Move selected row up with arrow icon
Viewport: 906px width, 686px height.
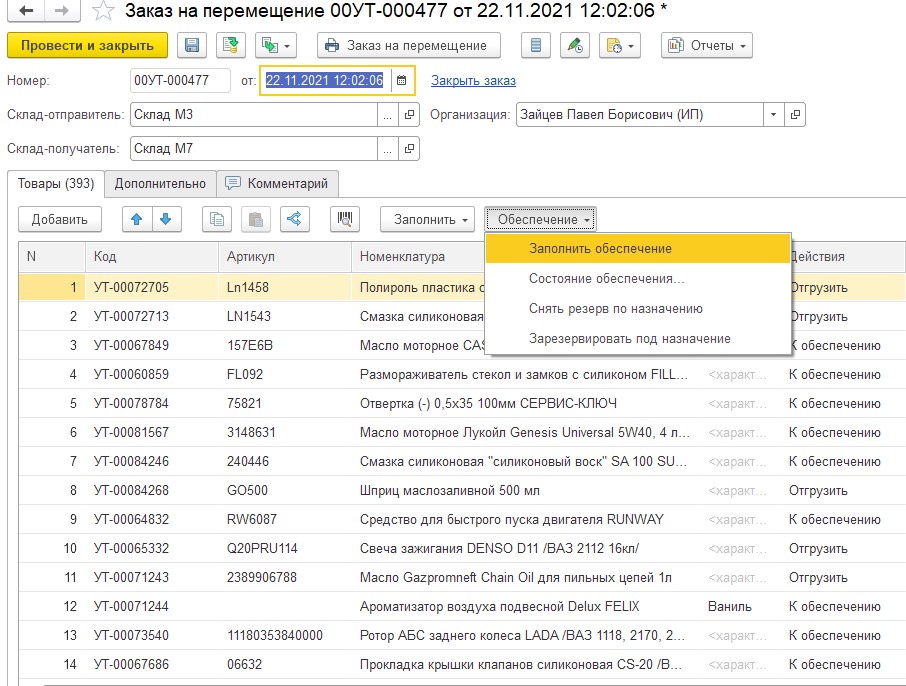pyautogui.click(x=138, y=219)
